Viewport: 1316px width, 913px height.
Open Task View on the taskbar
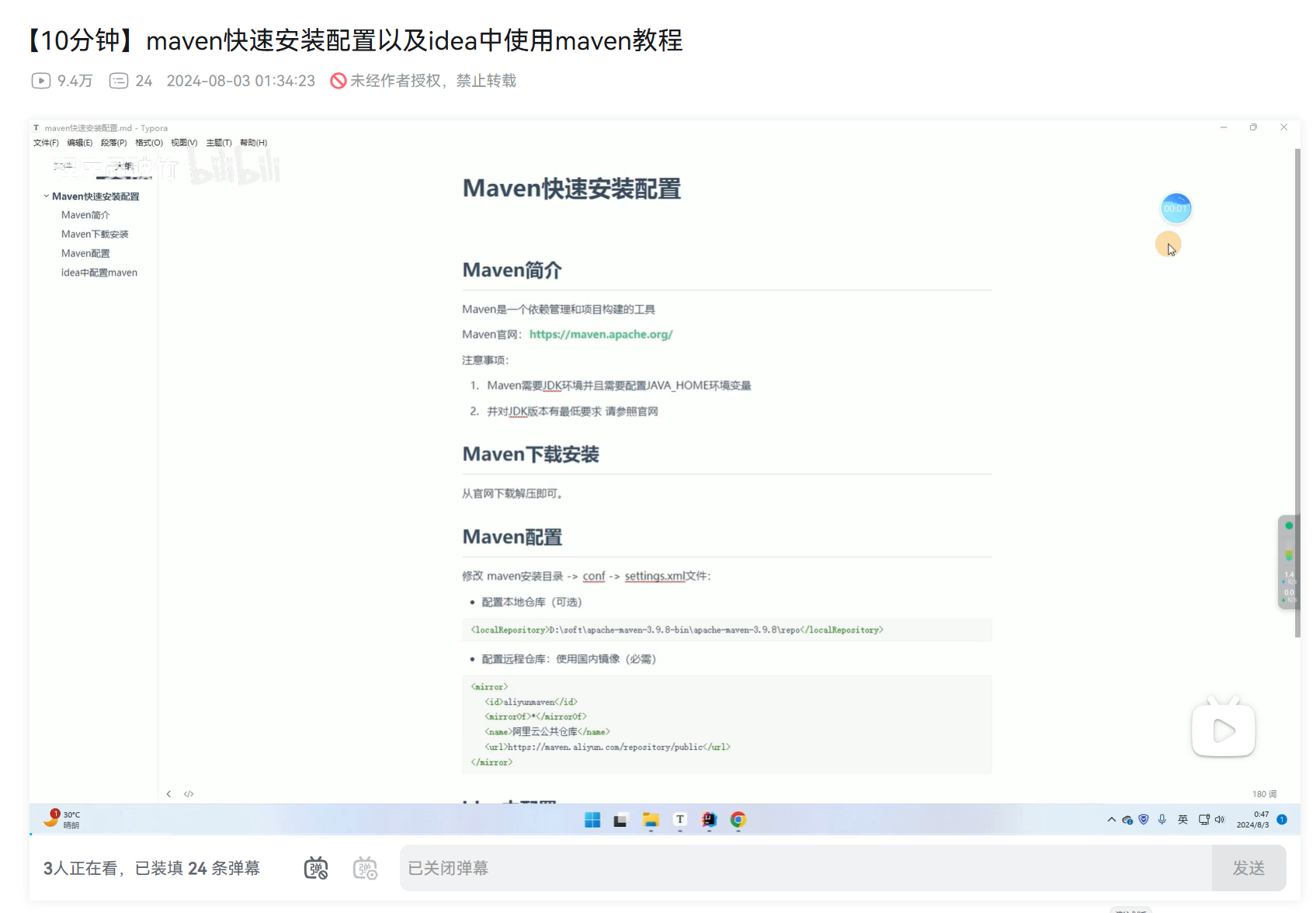point(620,820)
